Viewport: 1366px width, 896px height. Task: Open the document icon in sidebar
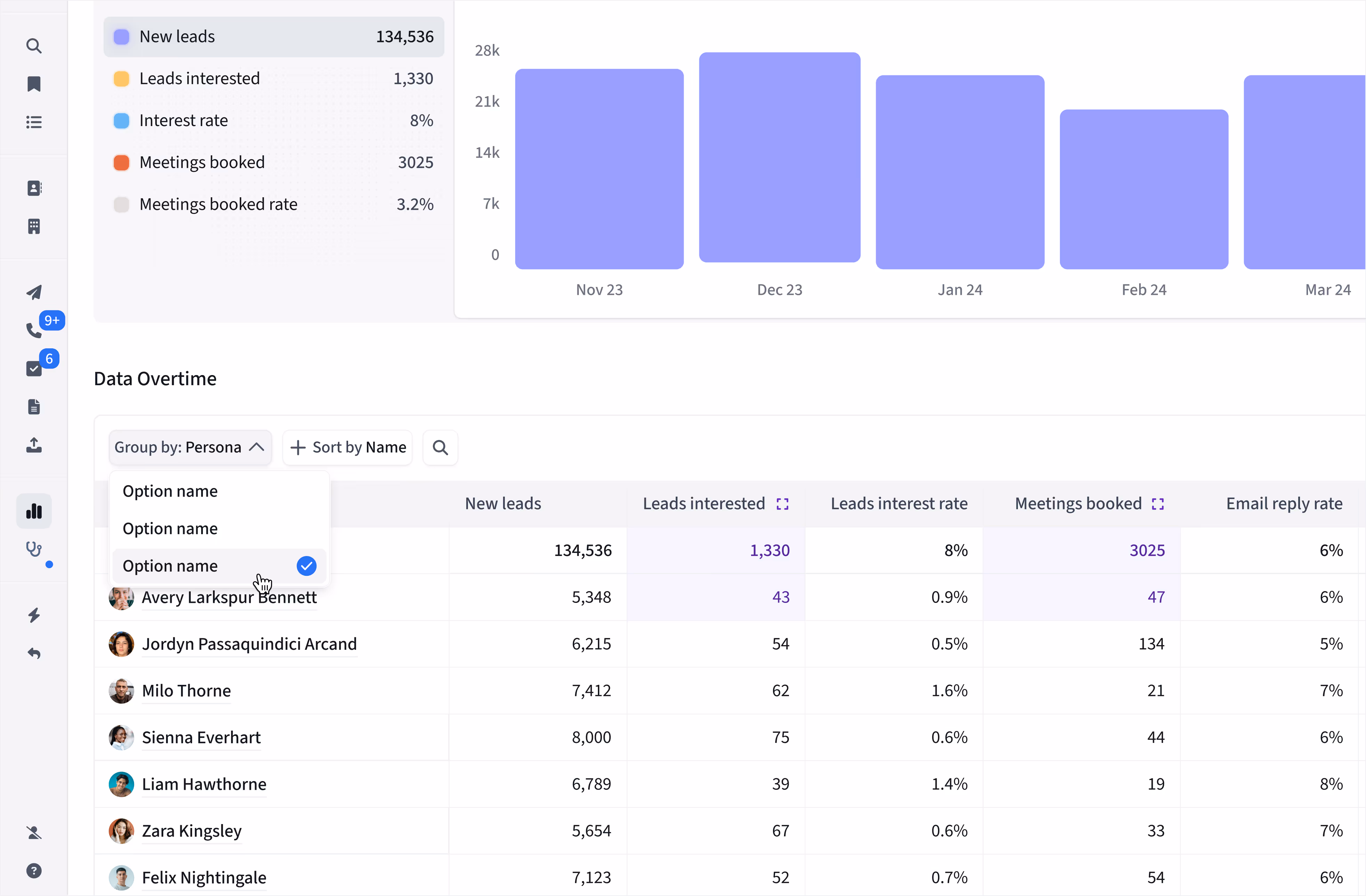34,407
